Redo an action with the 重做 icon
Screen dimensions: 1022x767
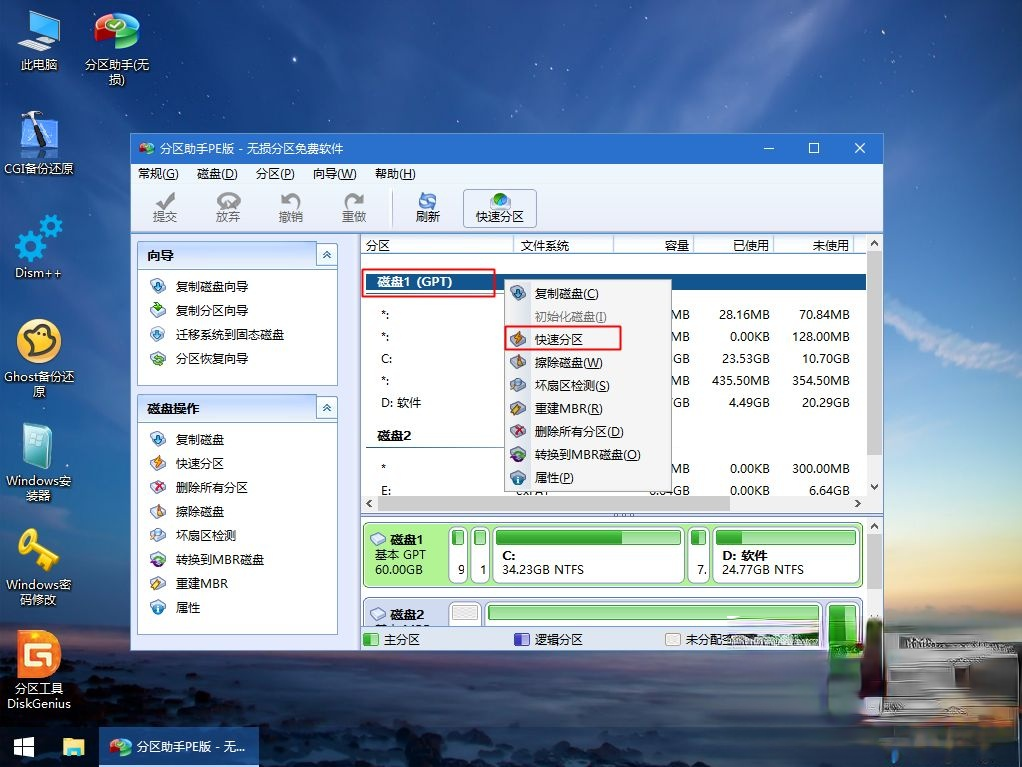tap(353, 207)
